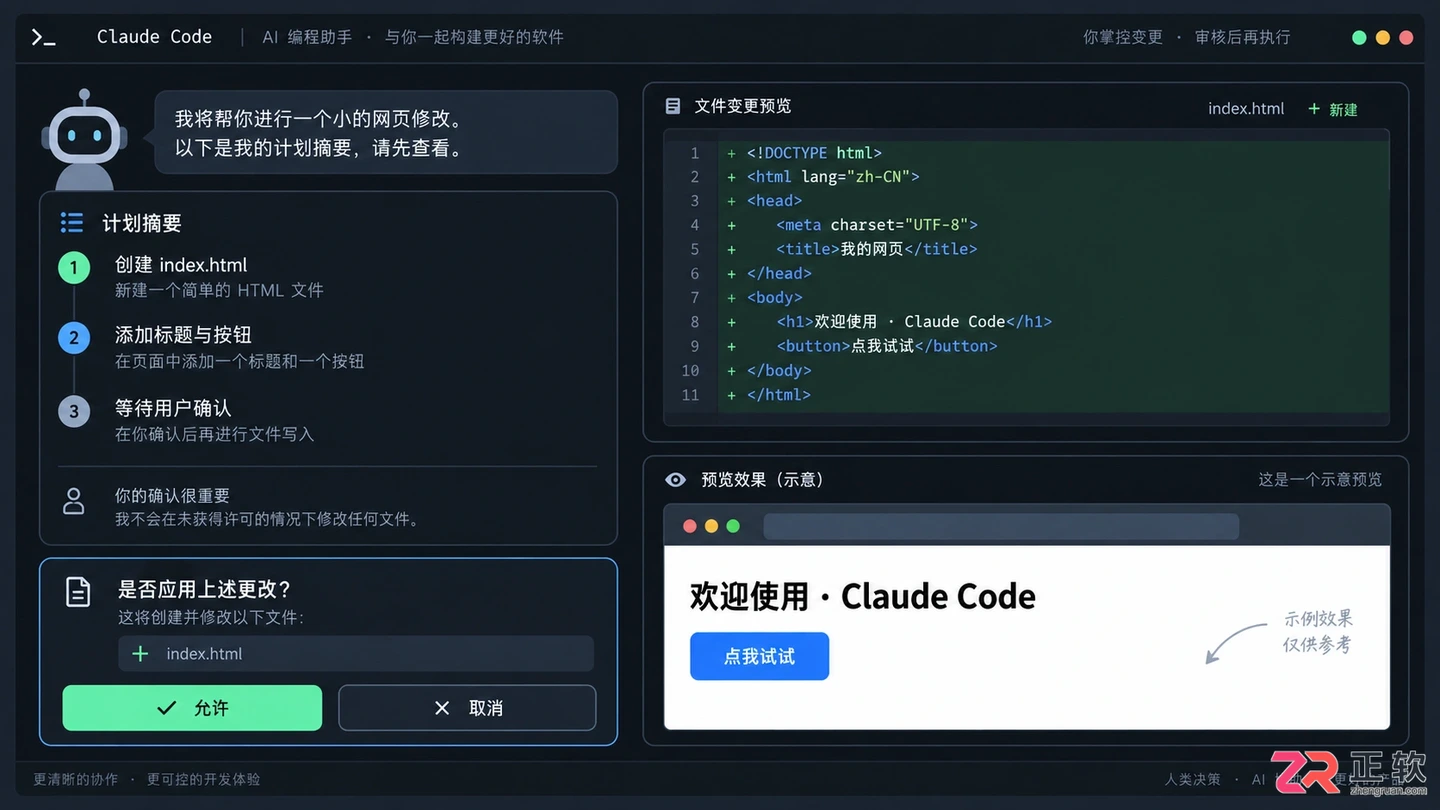Click 你掌控变更 text in header

(x=1123, y=37)
